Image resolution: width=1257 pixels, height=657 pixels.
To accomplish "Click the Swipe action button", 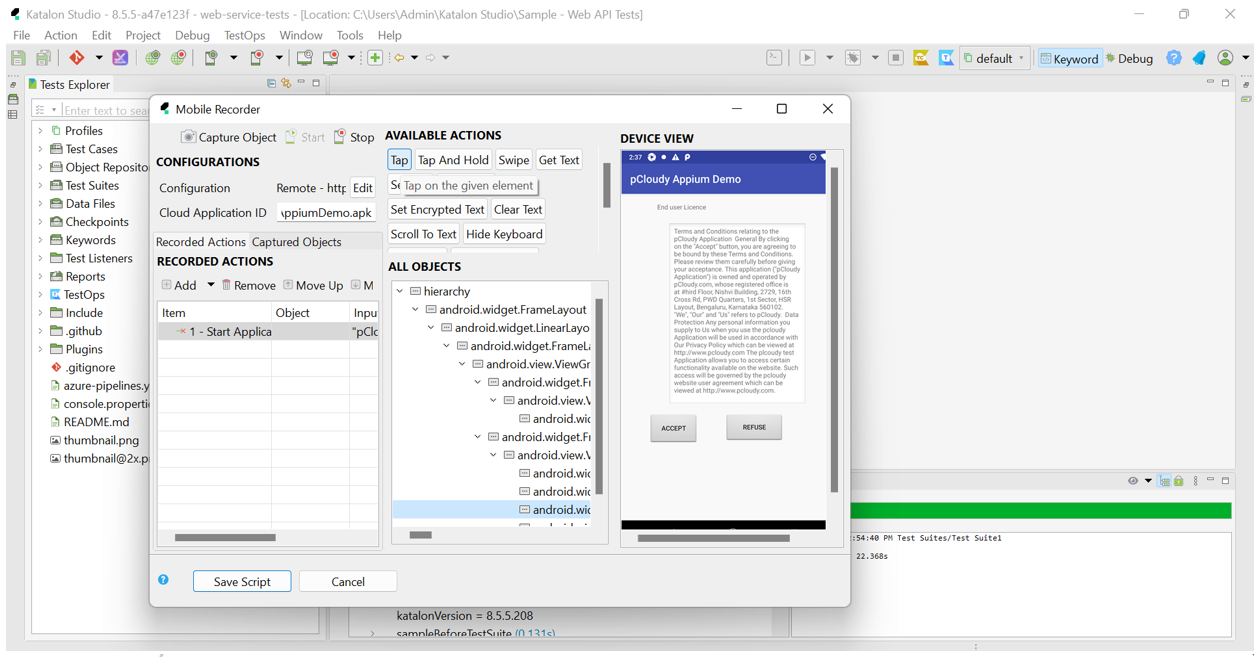I will 513,160.
